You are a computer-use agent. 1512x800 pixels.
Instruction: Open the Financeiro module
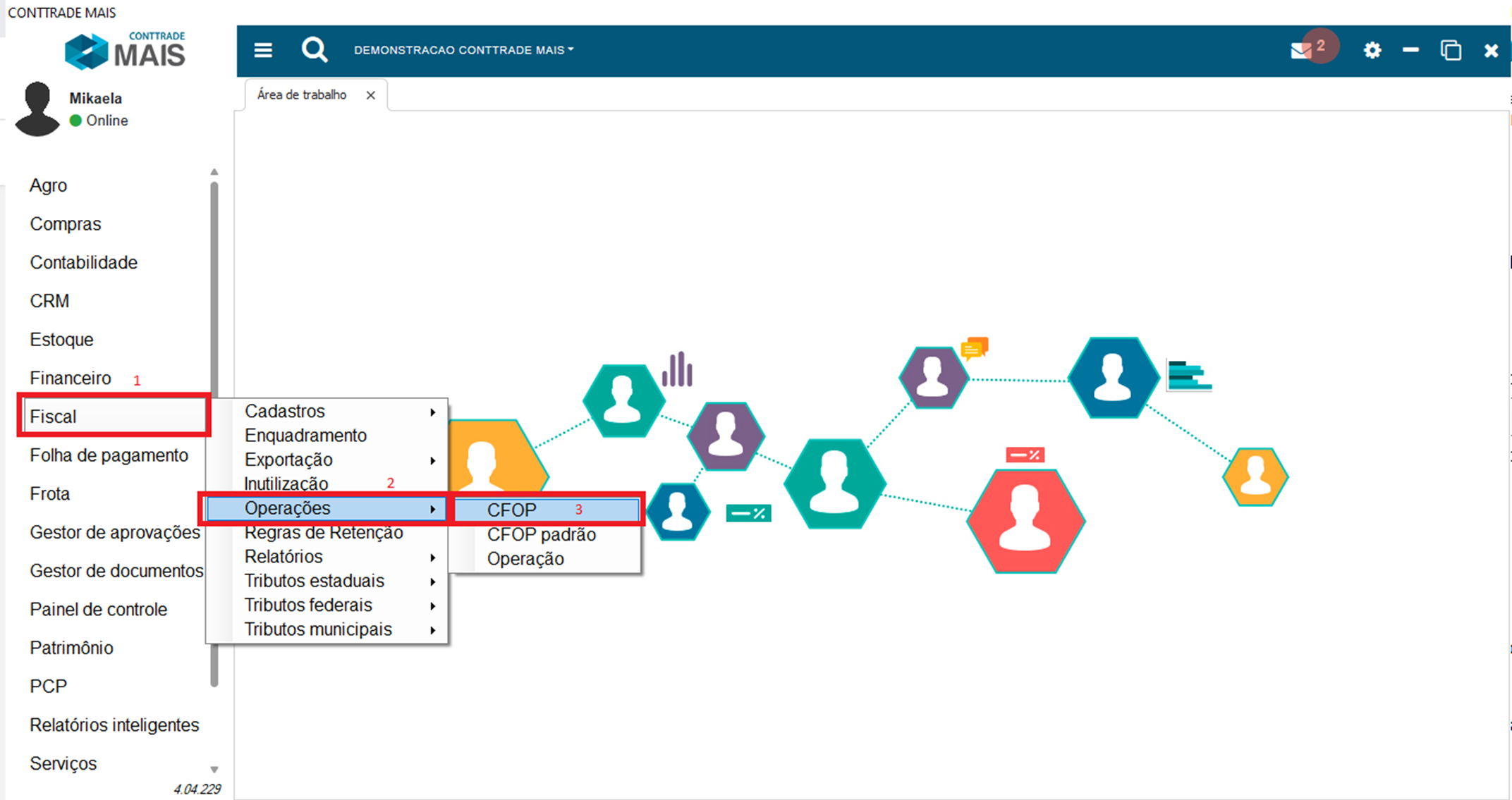click(x=71, y=379)
